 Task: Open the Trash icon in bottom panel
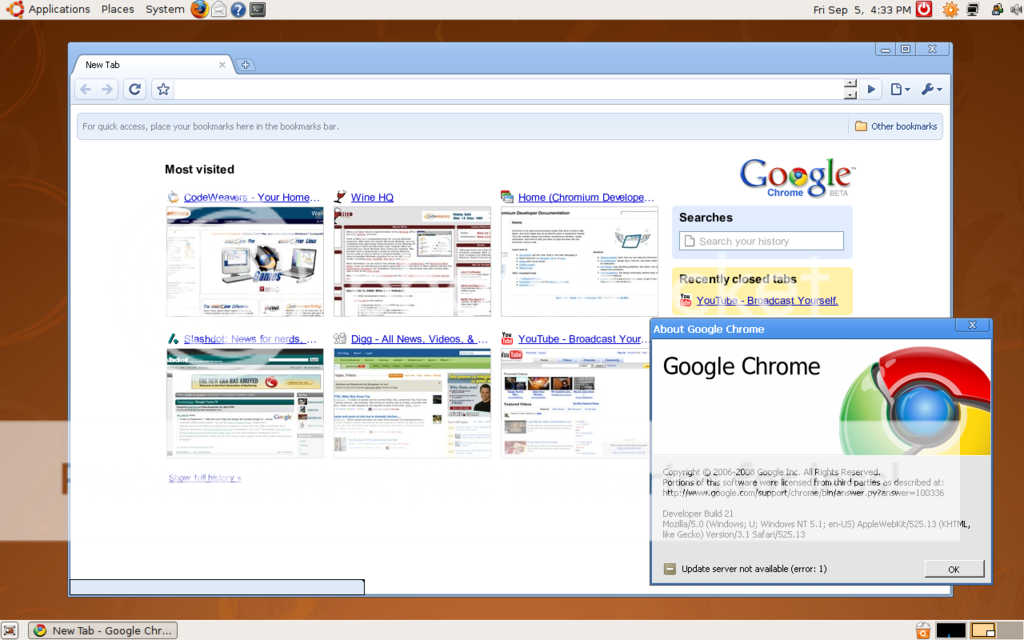click(x=923, y=630)
